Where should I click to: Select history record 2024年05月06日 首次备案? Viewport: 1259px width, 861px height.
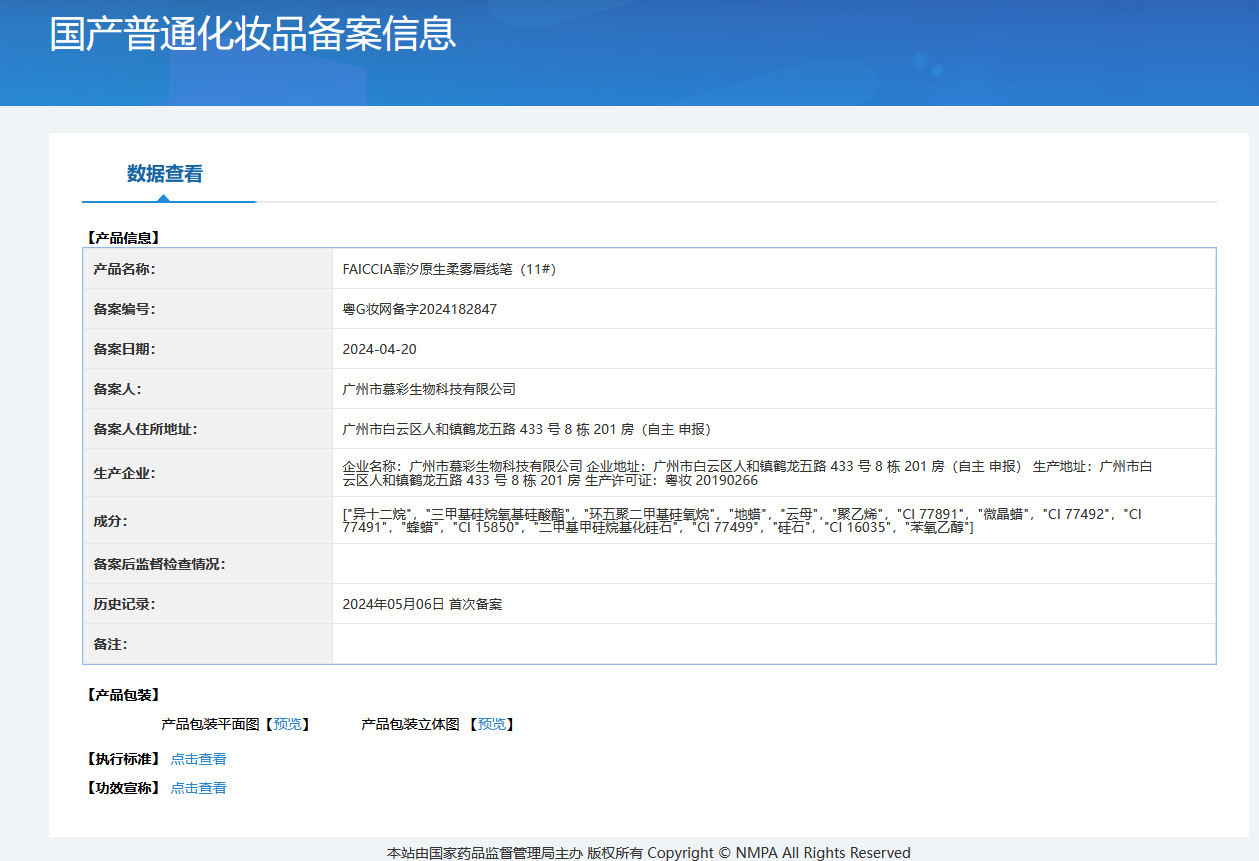coord(422,604)
